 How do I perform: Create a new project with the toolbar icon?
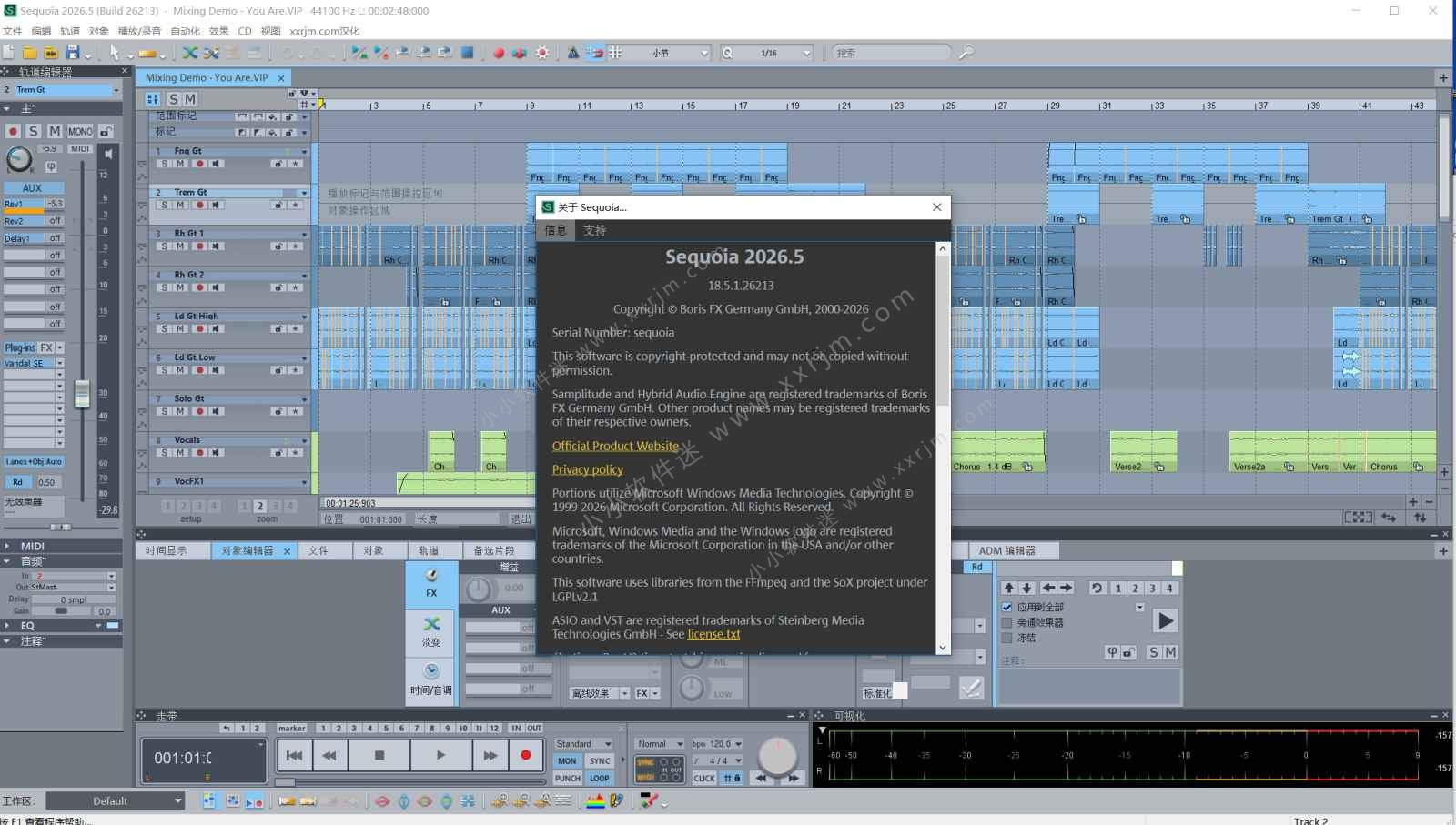[8, 53]
